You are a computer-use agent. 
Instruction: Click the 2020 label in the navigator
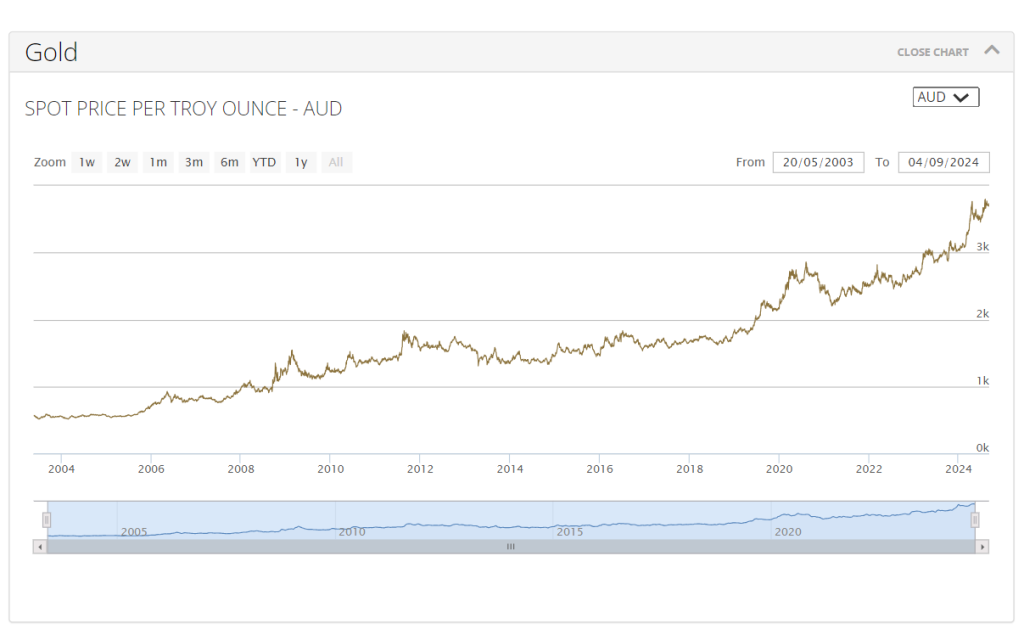coord(788,532)
